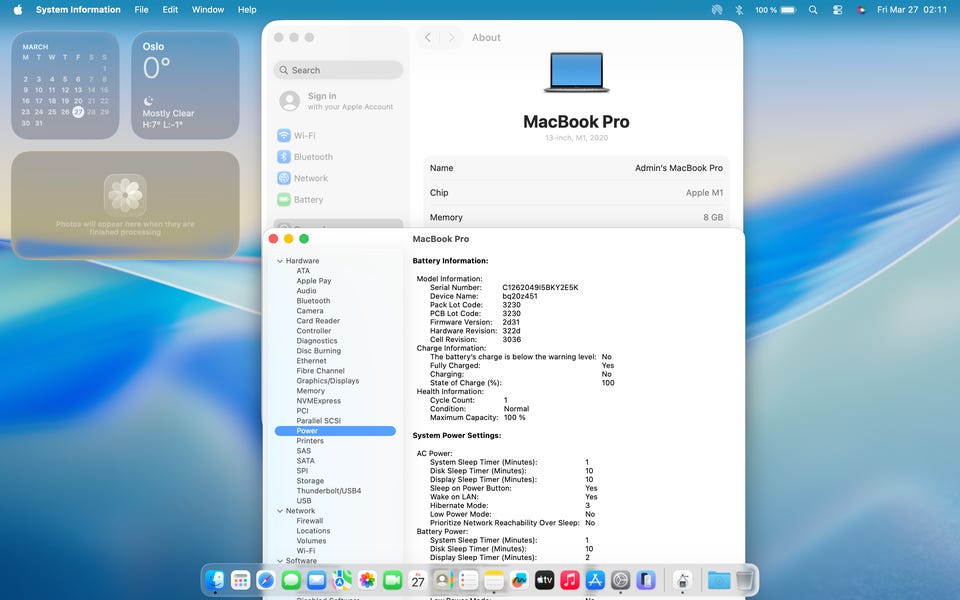The height and width of the screenshot is (600, 960).
Task: Click System Information icon in the Dock
Action: point(683,579)
